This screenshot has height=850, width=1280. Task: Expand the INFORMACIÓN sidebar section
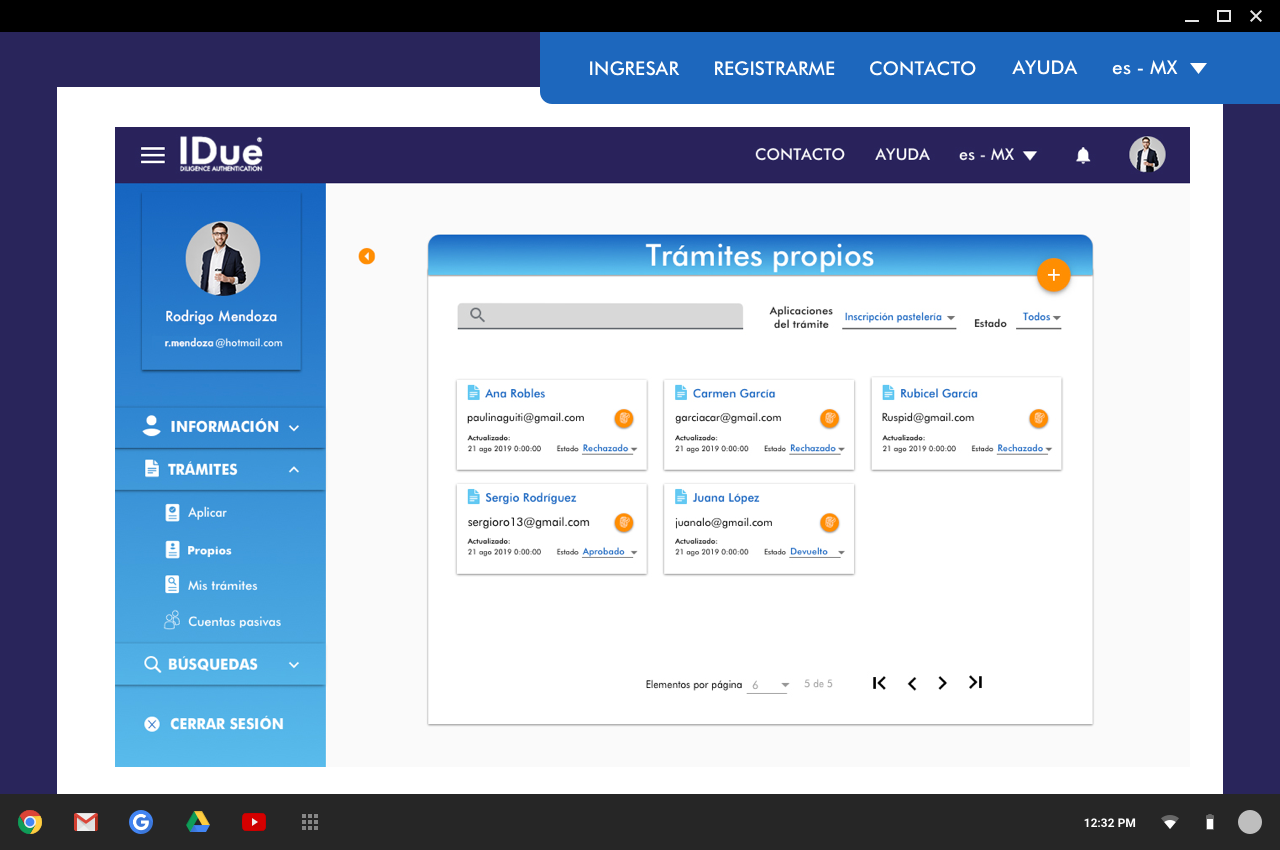[x=221, y=427]
